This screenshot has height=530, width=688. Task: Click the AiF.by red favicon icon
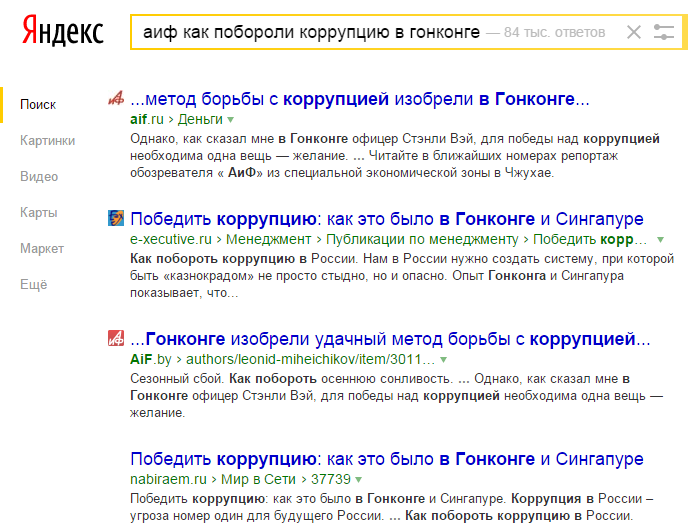(x=116, y=338)
